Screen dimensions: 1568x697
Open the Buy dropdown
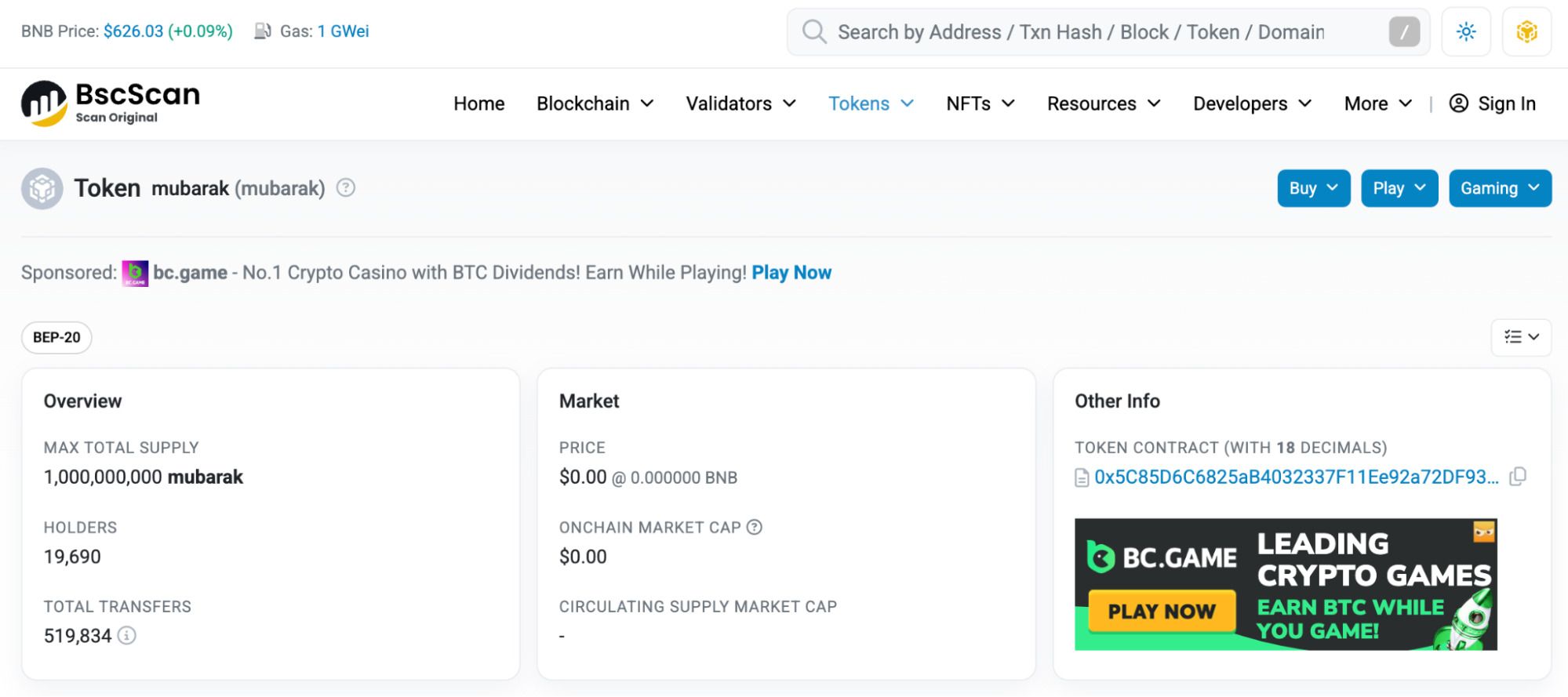point(1313,188)
